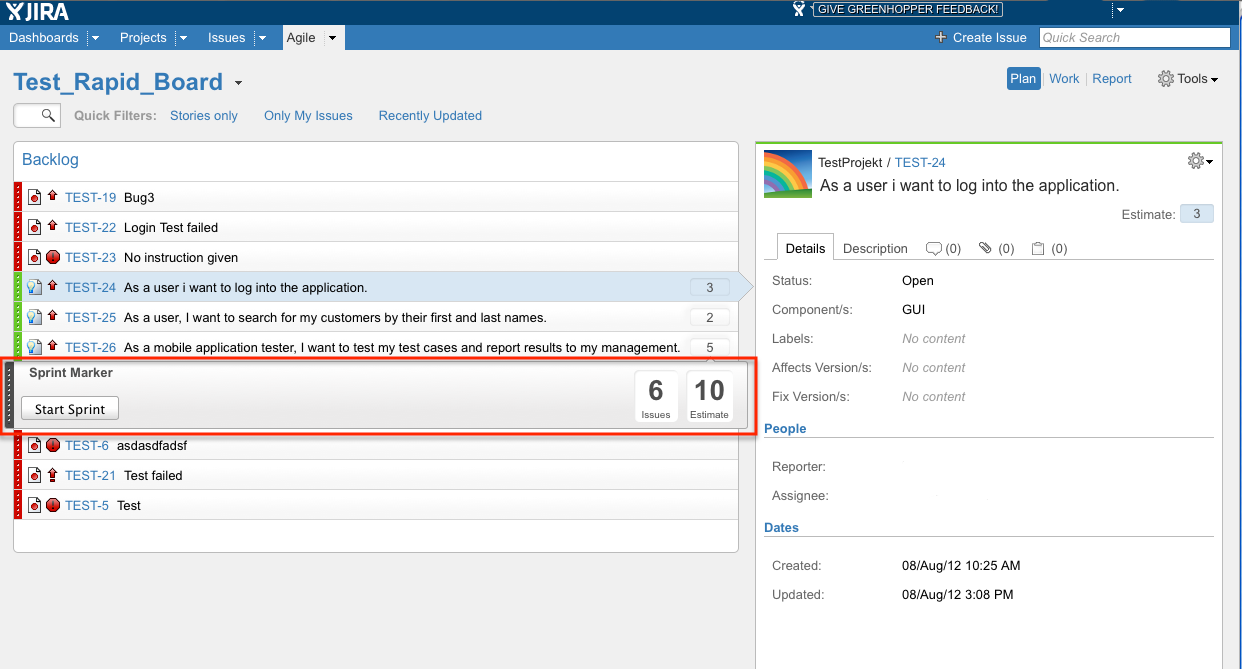This screenshot has width=1242, height=669.
Task: Click priority arrow icon of TEST-22
Action: point(53,226)
